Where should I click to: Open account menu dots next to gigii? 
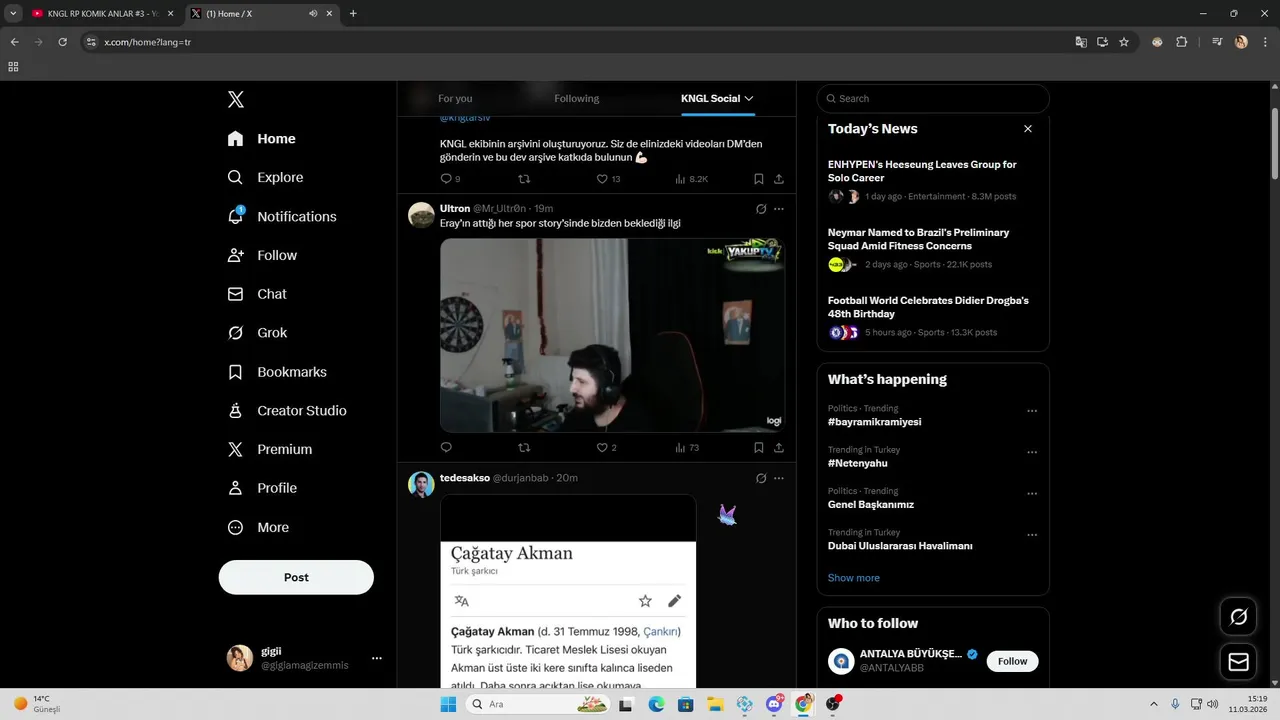(377, 658)
